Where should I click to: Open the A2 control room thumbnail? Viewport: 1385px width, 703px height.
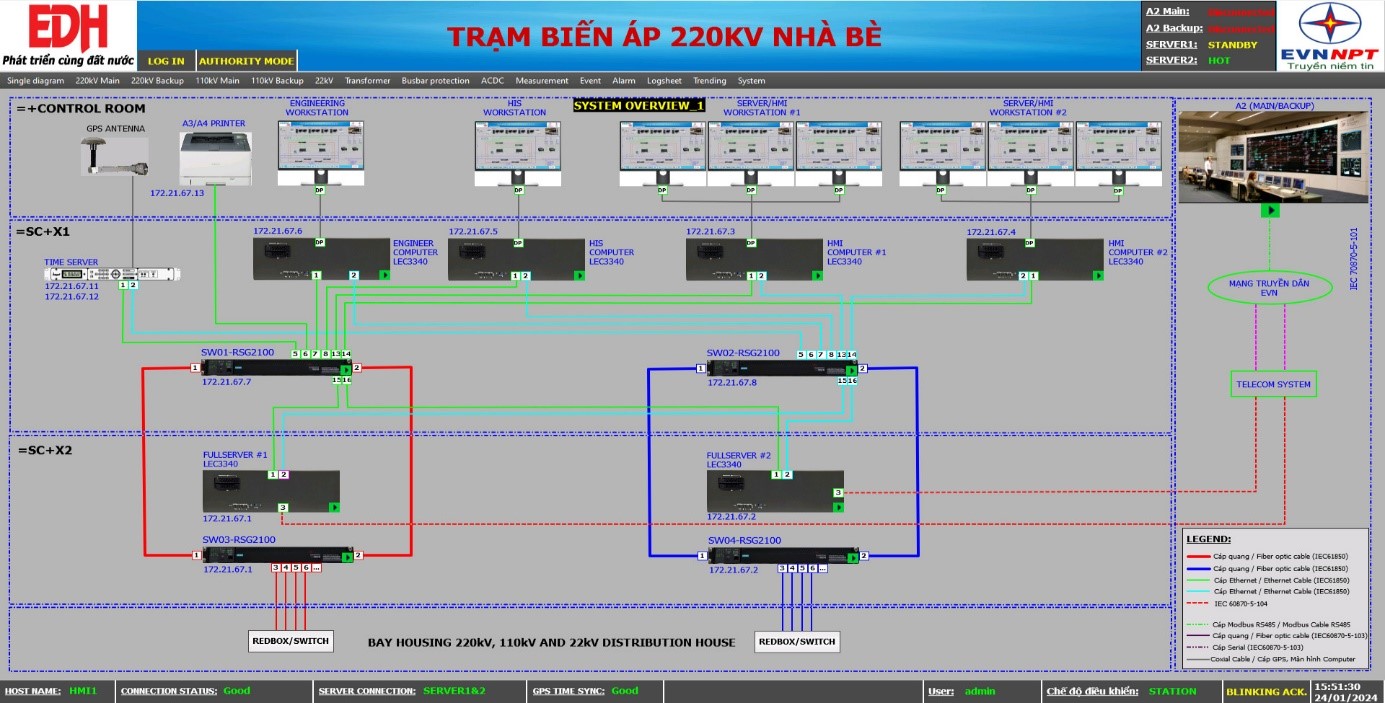pos(1269,157)
